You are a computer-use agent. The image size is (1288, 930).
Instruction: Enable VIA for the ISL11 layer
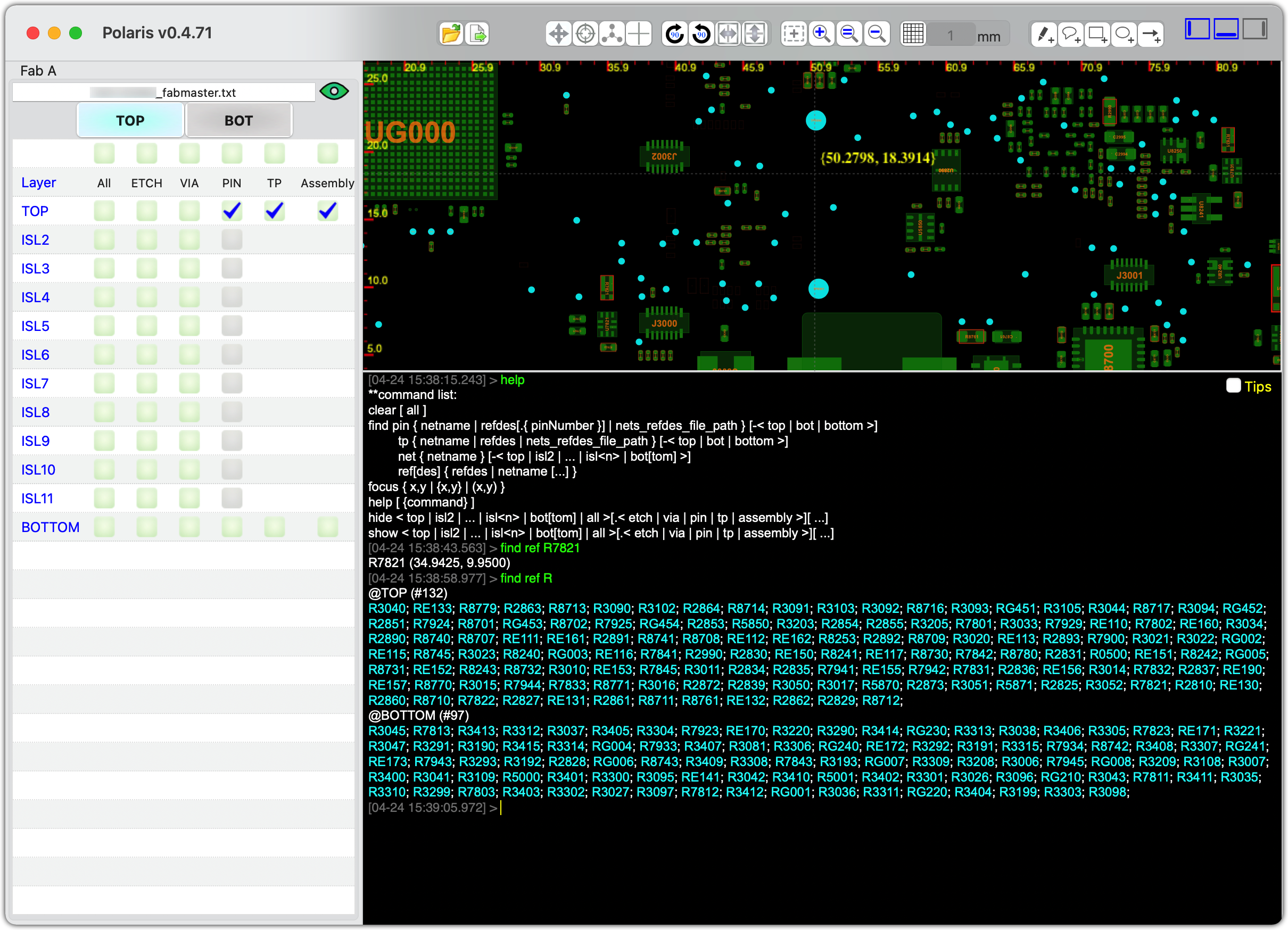[189, 498]
